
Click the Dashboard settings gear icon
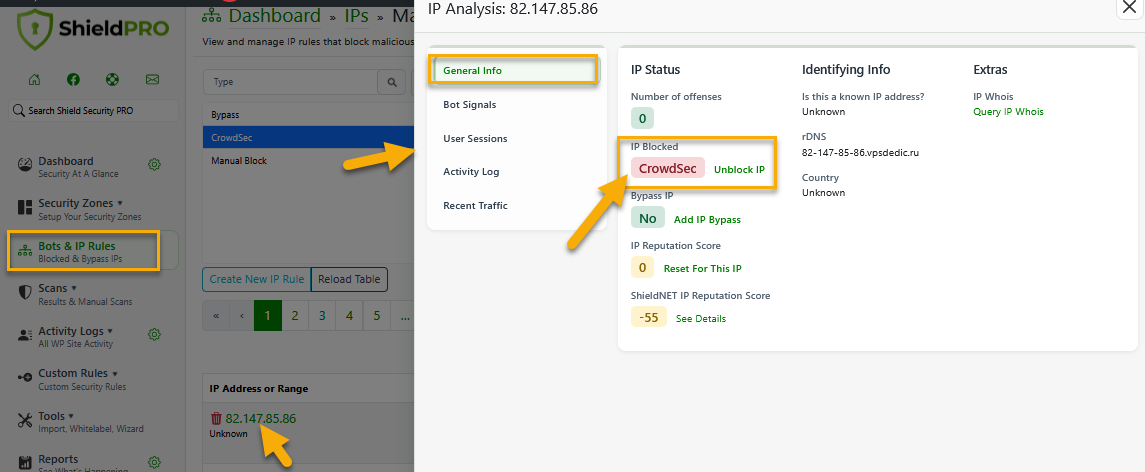tap(154, 164)
